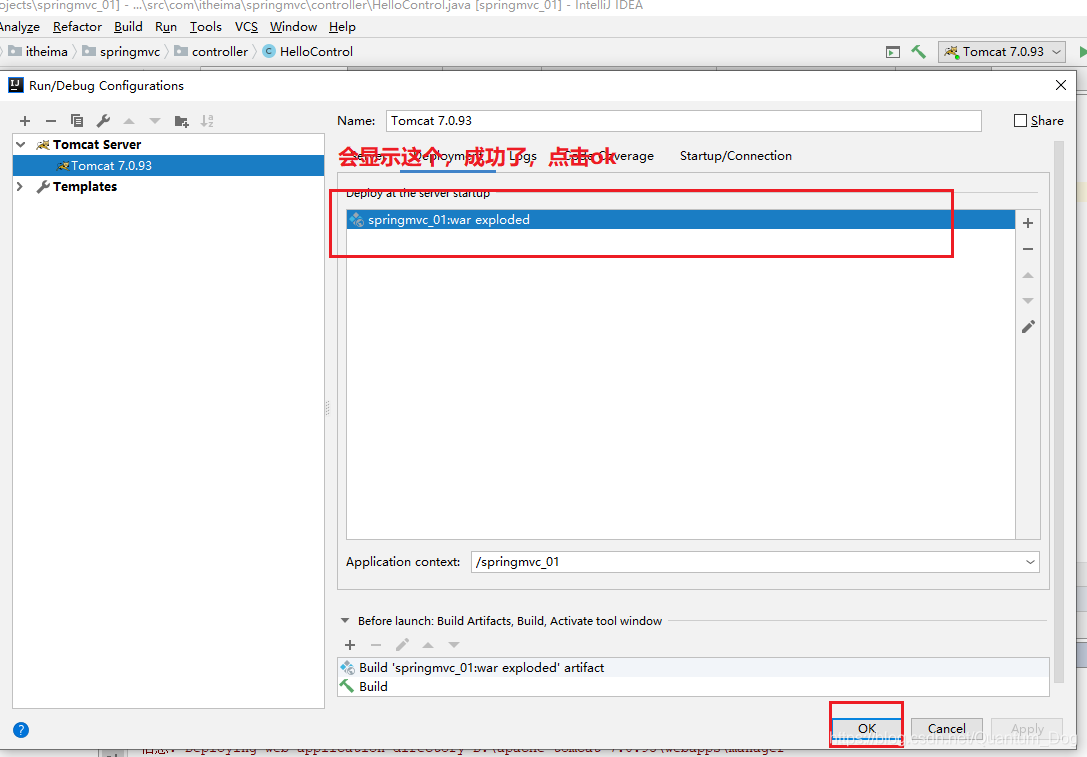Expand the Templates tree node
Image resolution: width=1087 pixels, height=757 pixels.
pos(20,186)
